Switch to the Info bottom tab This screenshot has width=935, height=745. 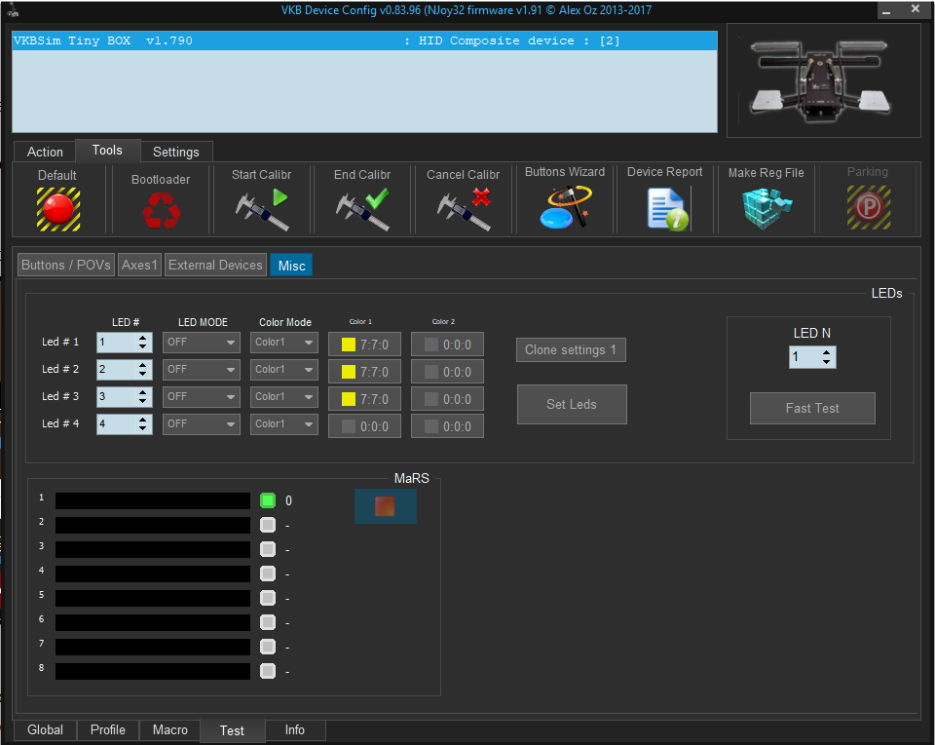point(295,729)
